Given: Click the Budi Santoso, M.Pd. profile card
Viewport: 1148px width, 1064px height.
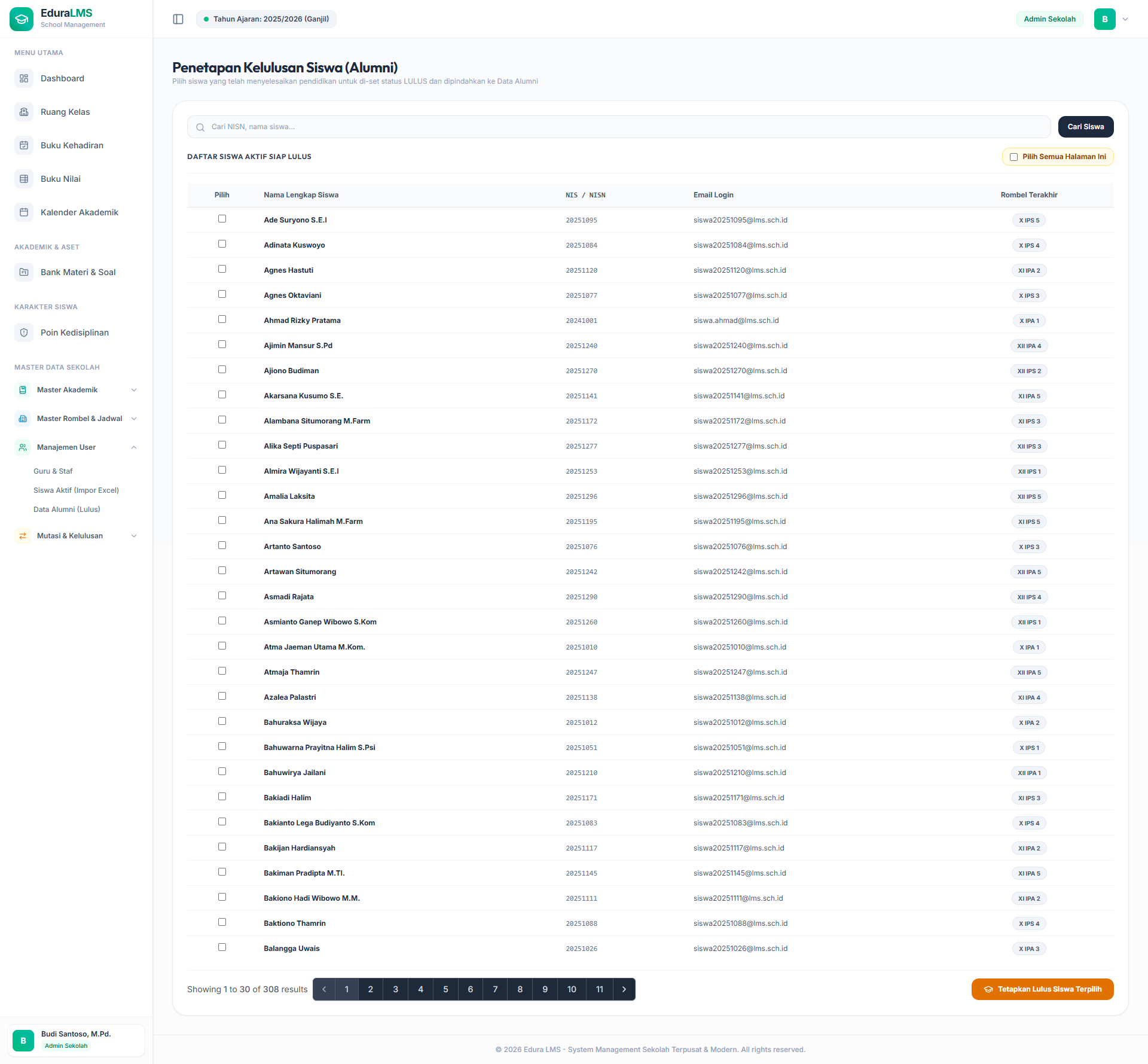Looking at the screenshot, I should (x=76, y=1040).
